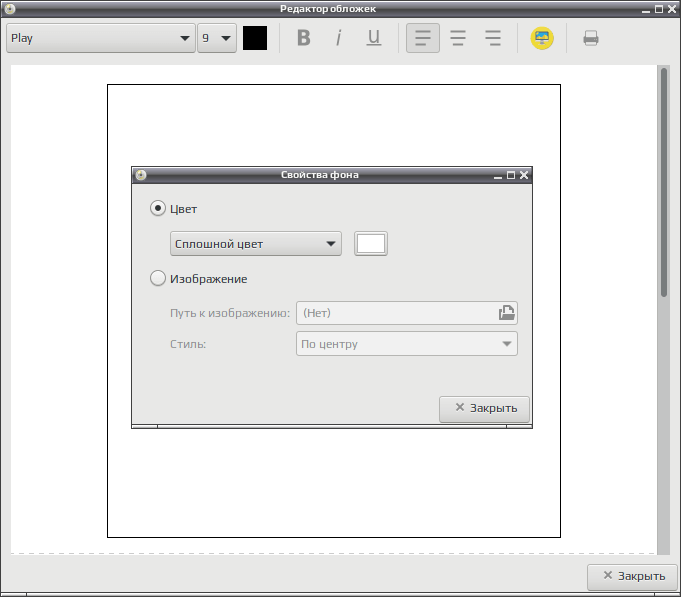Toggle italic text formatting
This screenshot has height=597, width=681.
[339, 38]
